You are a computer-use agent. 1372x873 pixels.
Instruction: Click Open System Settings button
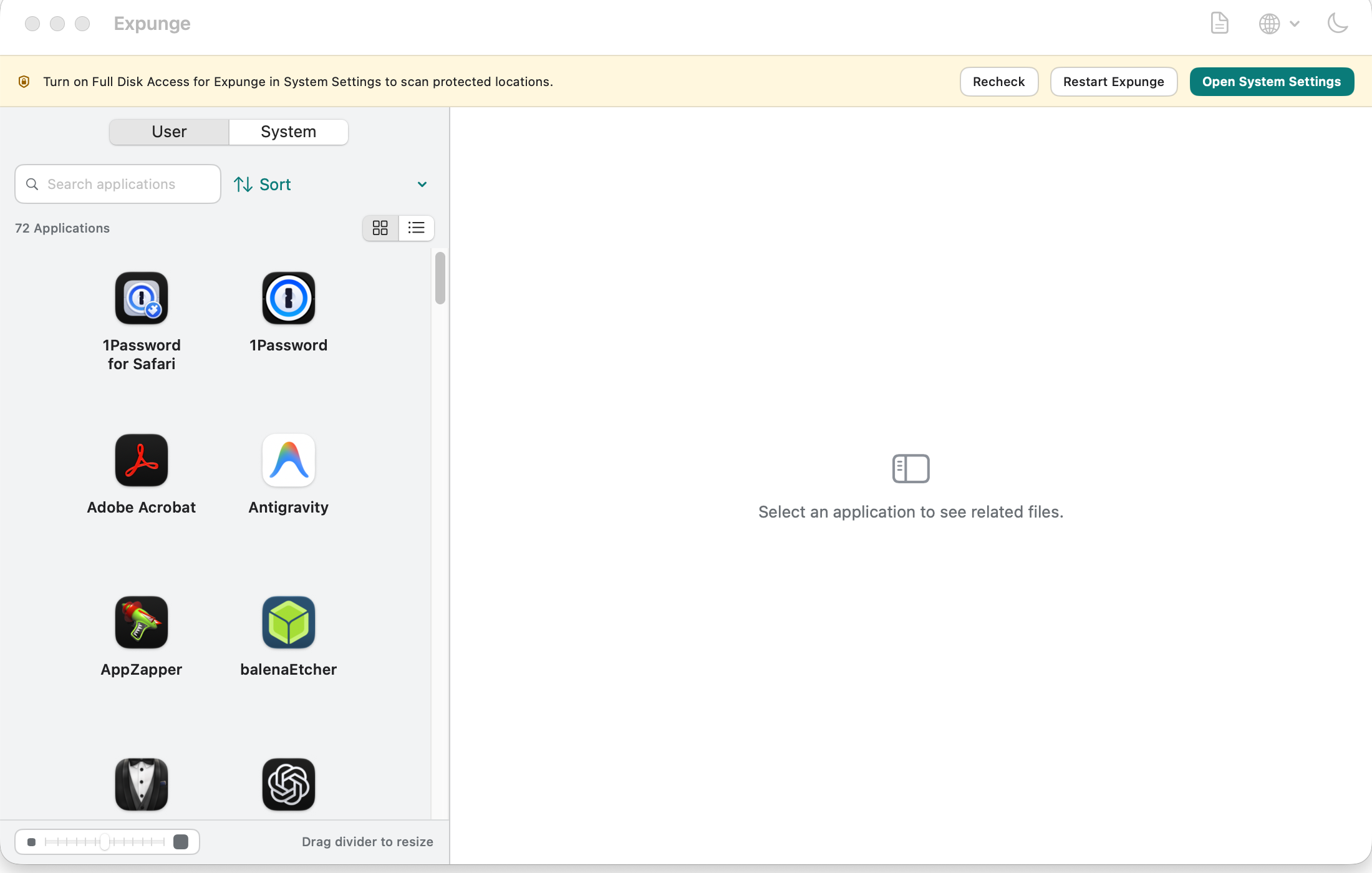[x=1272, y=82]
